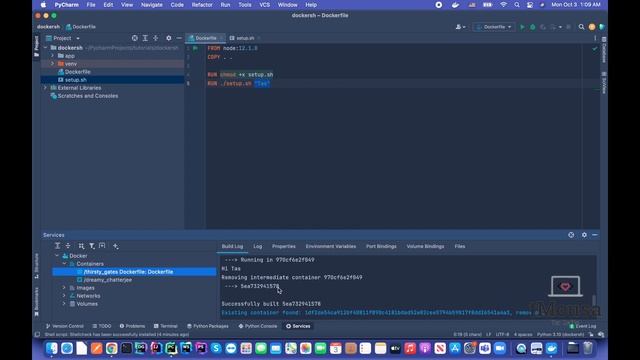Open the Terminal tool window
The image size is (640, 360).
(165, 326)
